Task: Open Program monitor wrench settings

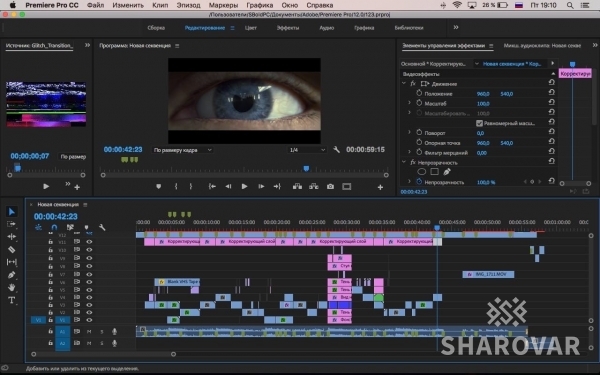Action: [336, 150]
